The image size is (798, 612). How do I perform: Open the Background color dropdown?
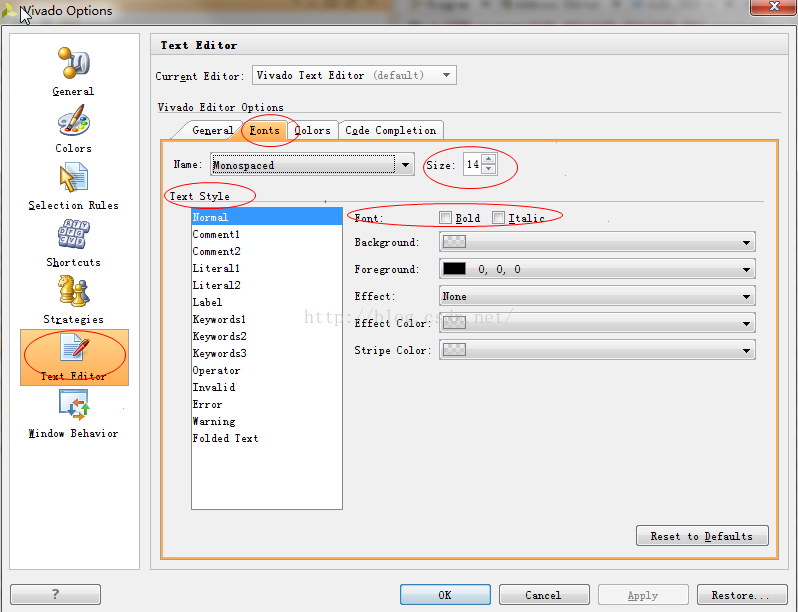[597, 242]
